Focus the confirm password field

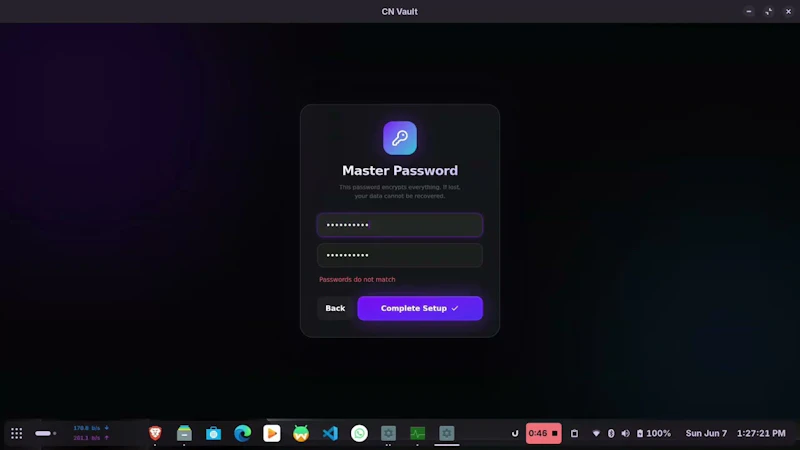pos(399,255)
